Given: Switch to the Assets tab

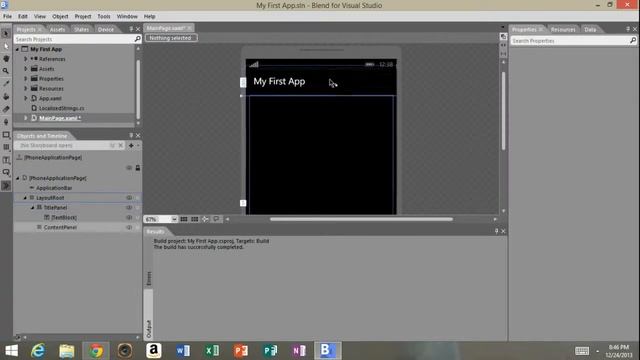Looking at the screenshot, I should (57, 29).
